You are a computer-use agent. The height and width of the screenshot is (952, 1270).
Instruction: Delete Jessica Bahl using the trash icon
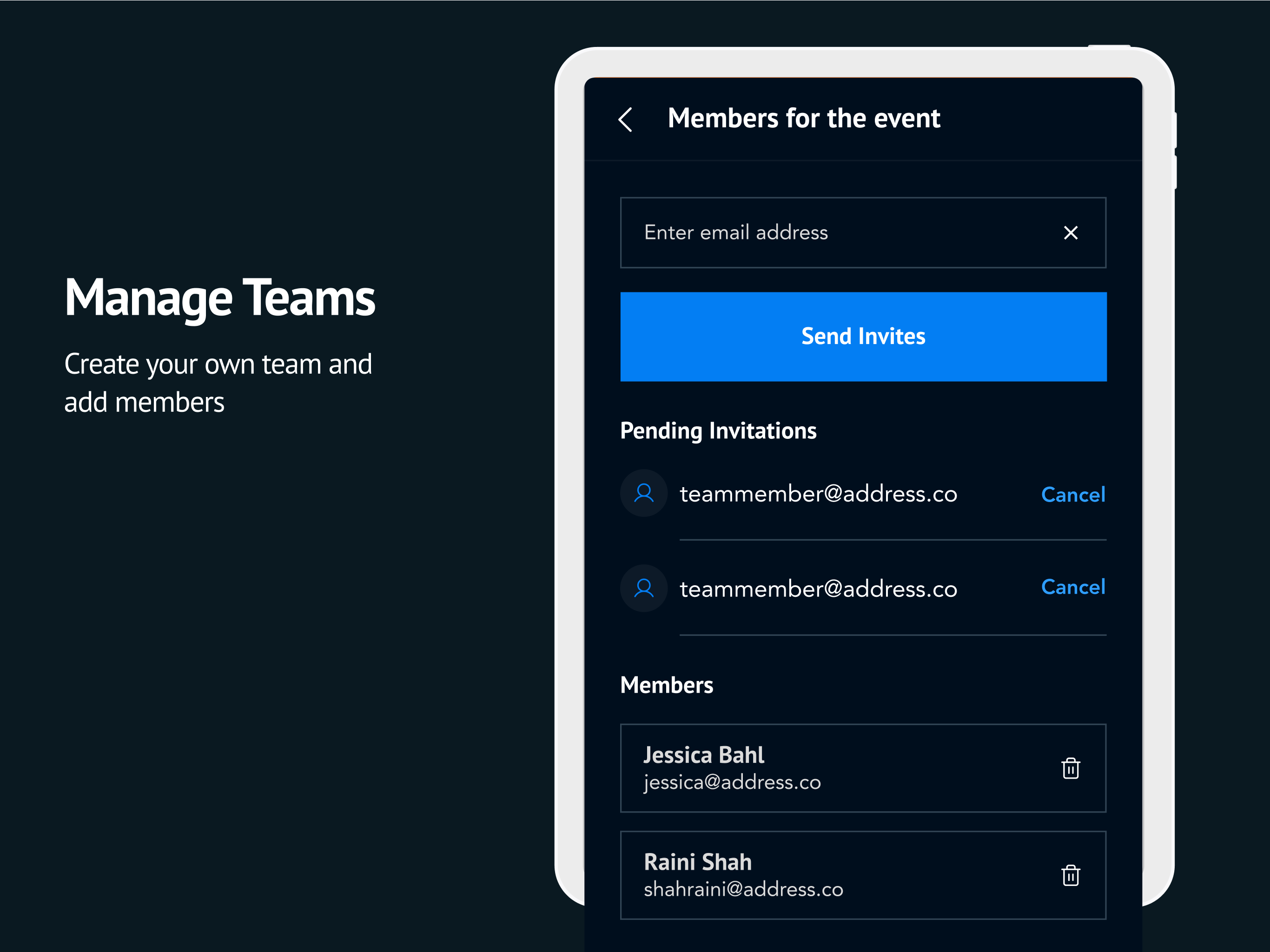1070,768
